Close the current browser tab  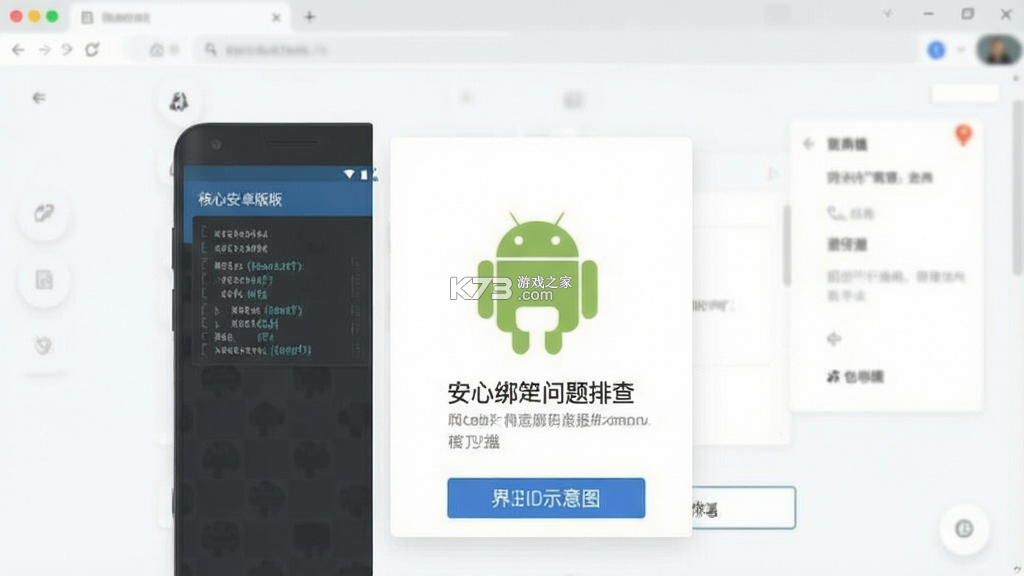coord(276,18)
